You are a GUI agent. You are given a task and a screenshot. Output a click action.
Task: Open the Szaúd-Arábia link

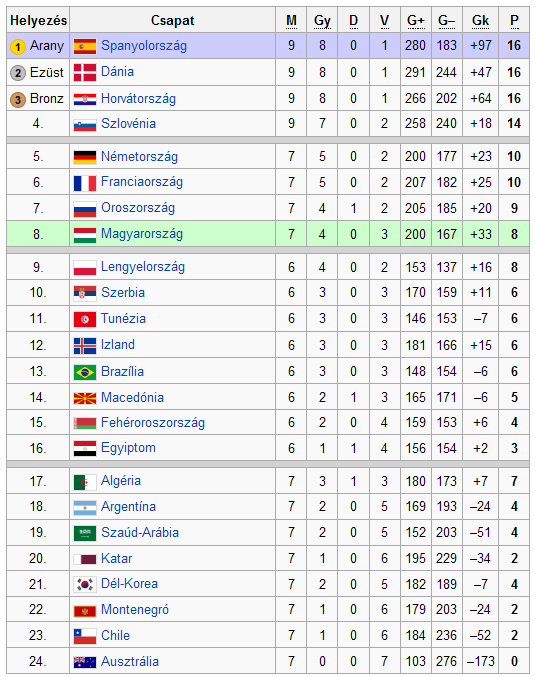pyautogui.click(x=139, y=532)
